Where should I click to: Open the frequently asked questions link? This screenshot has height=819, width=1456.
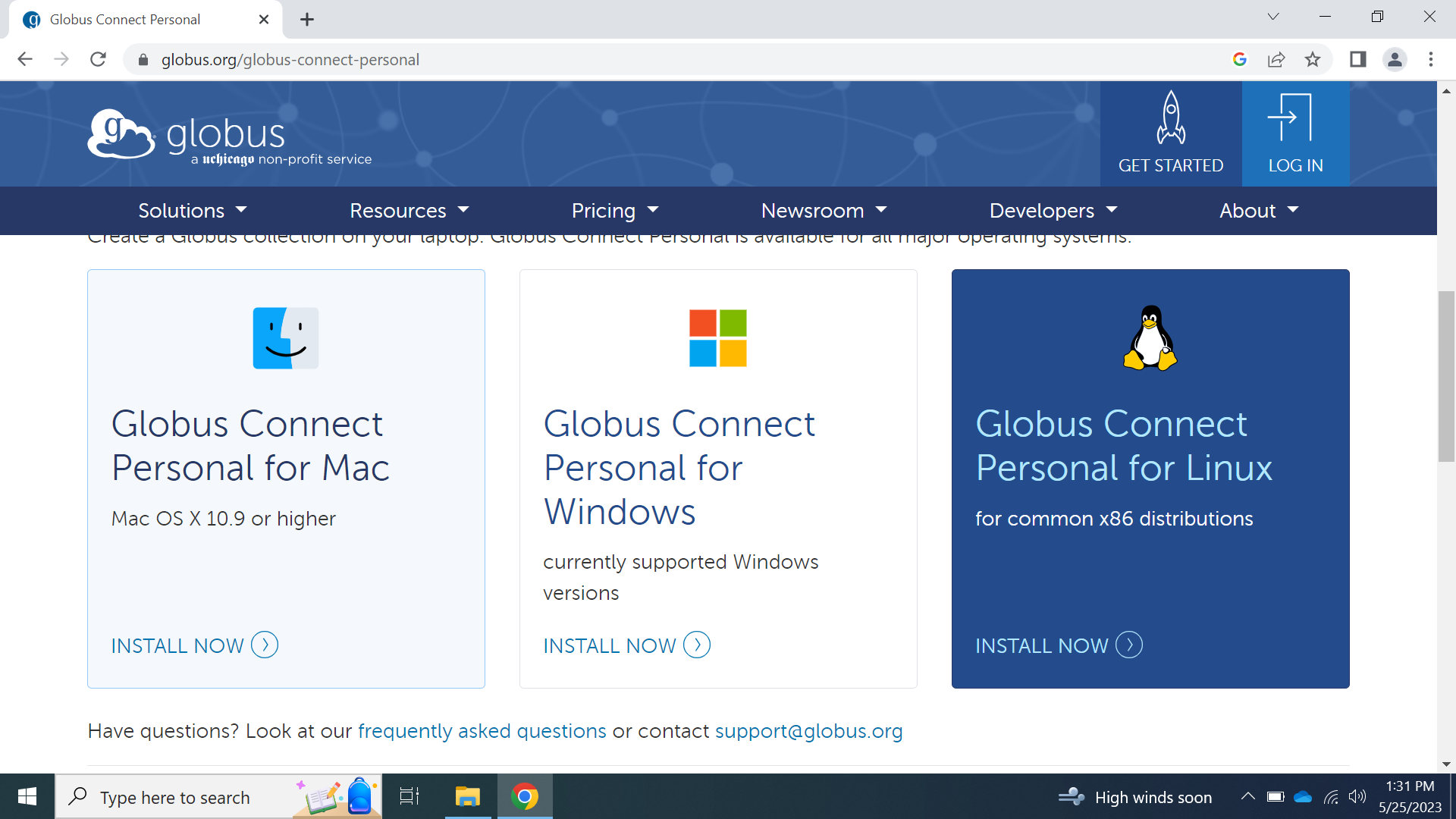[482, 731]
